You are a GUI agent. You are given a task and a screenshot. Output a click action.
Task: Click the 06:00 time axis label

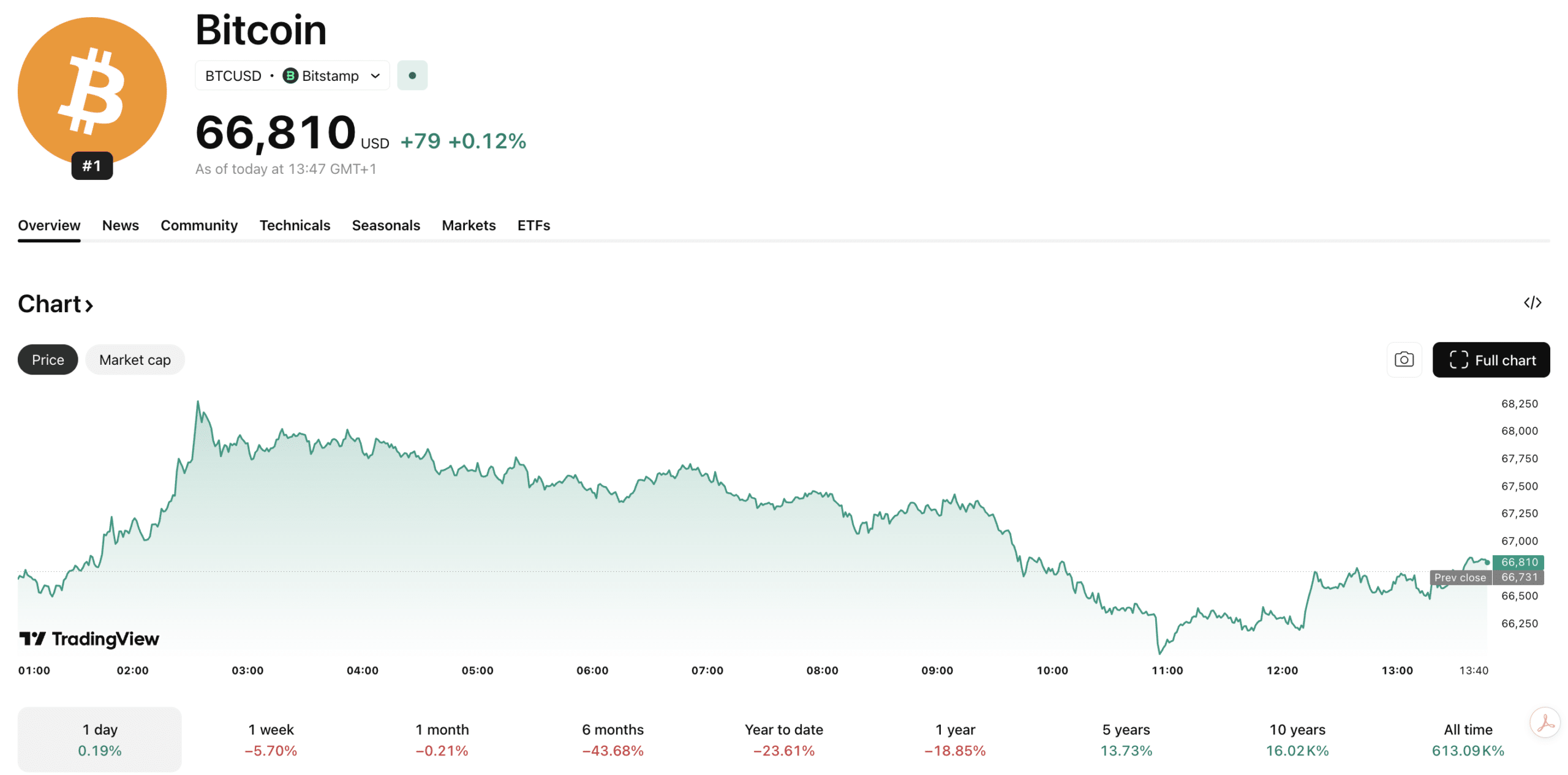(592, 670)
